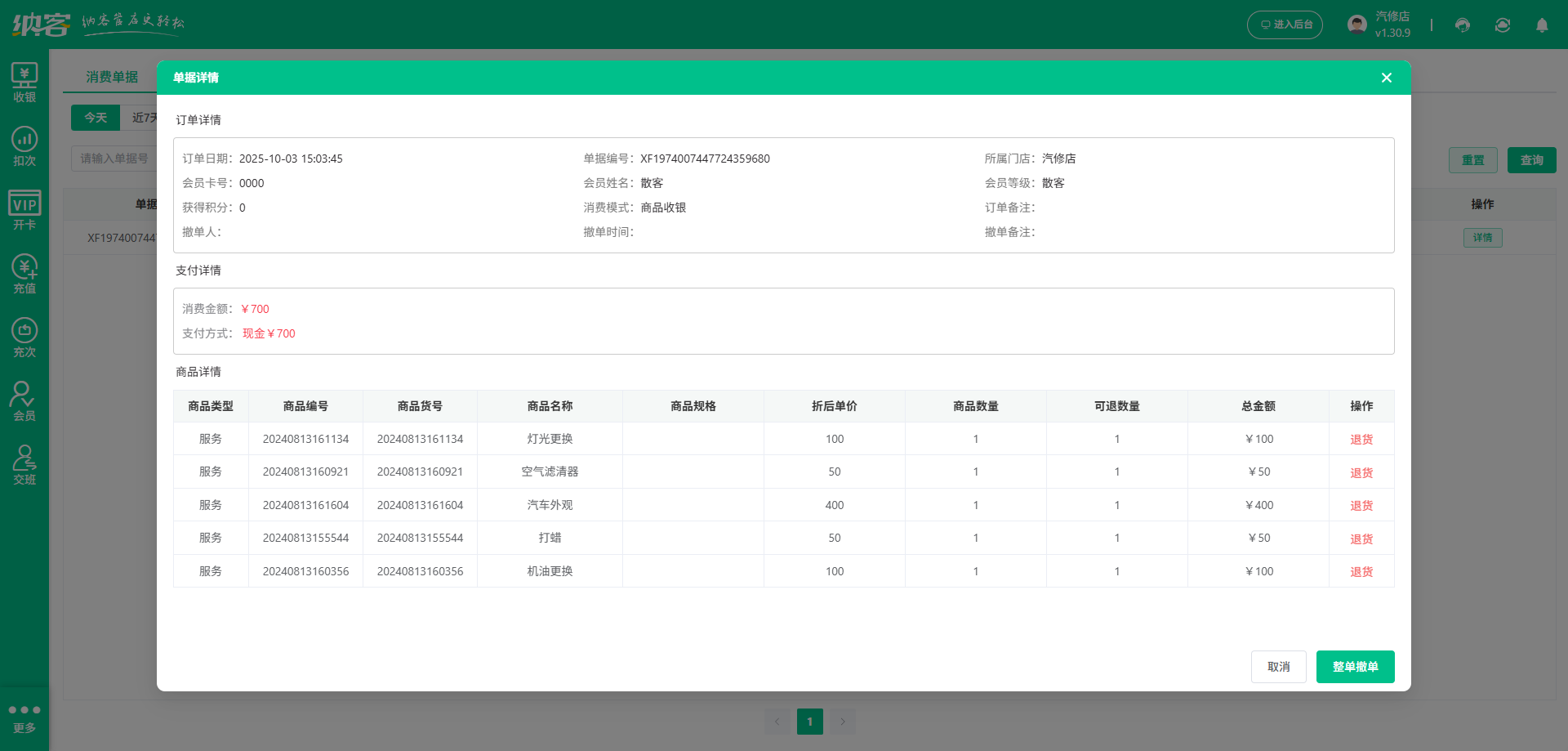Open the customer service headset icon

1463,25
